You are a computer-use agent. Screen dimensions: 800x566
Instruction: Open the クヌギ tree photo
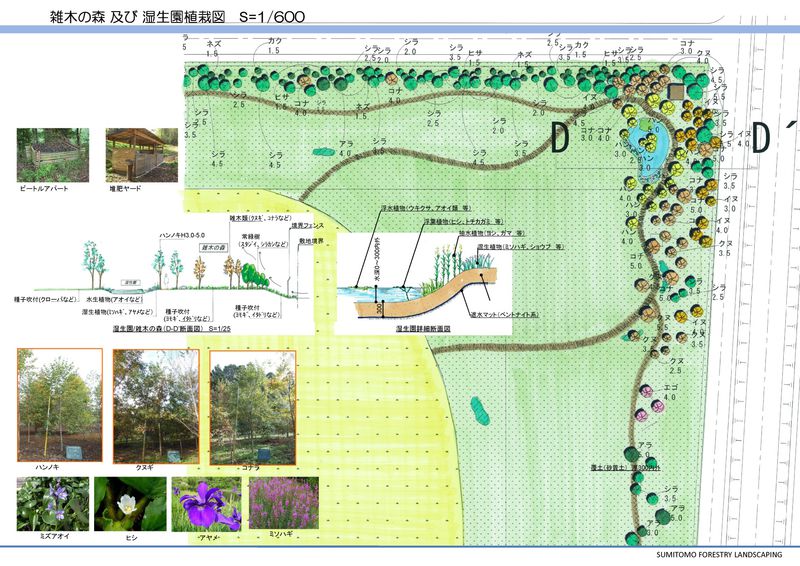(x=156, y=406)
